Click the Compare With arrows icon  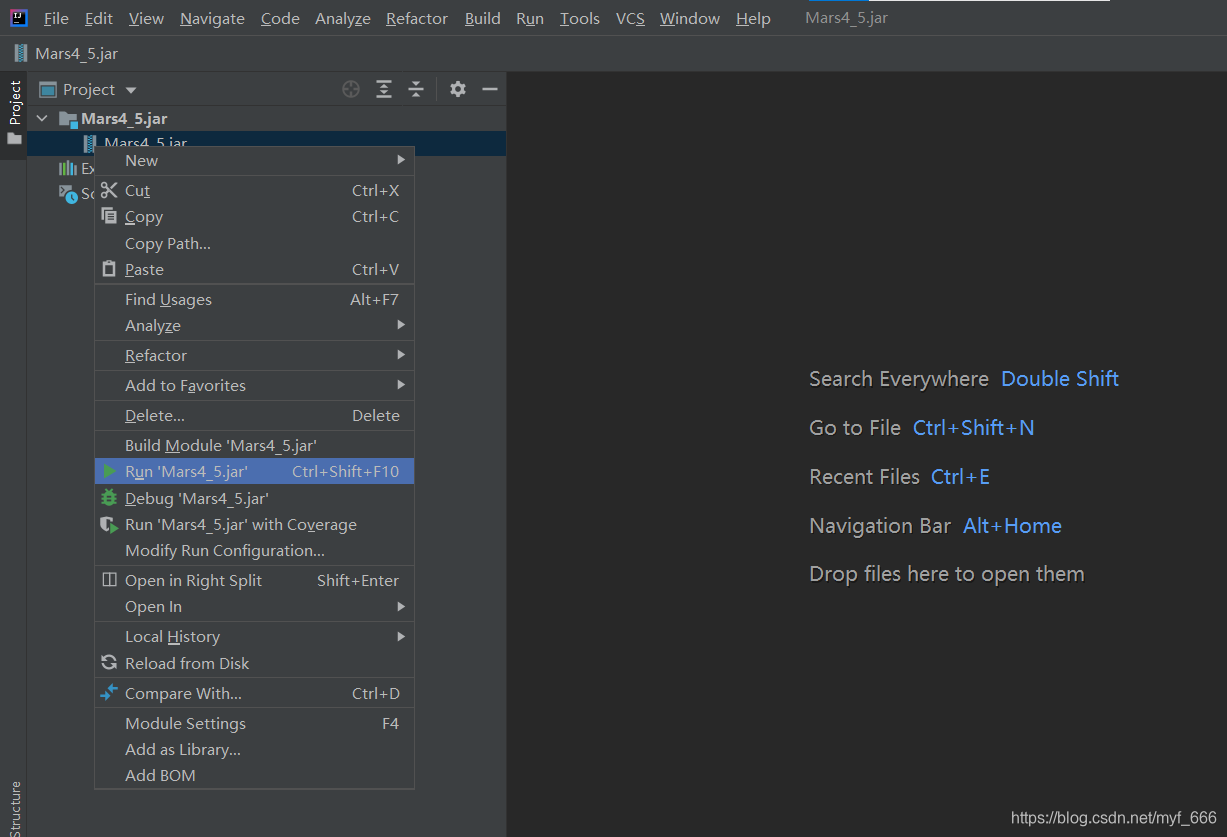(x=109, y=692)
